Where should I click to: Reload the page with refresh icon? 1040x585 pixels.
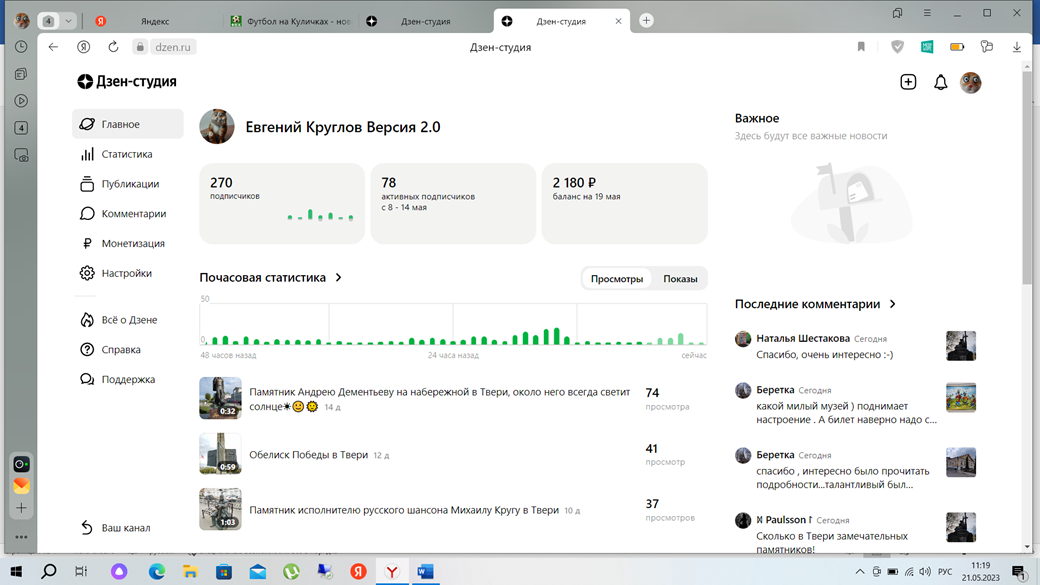(113, 47)
